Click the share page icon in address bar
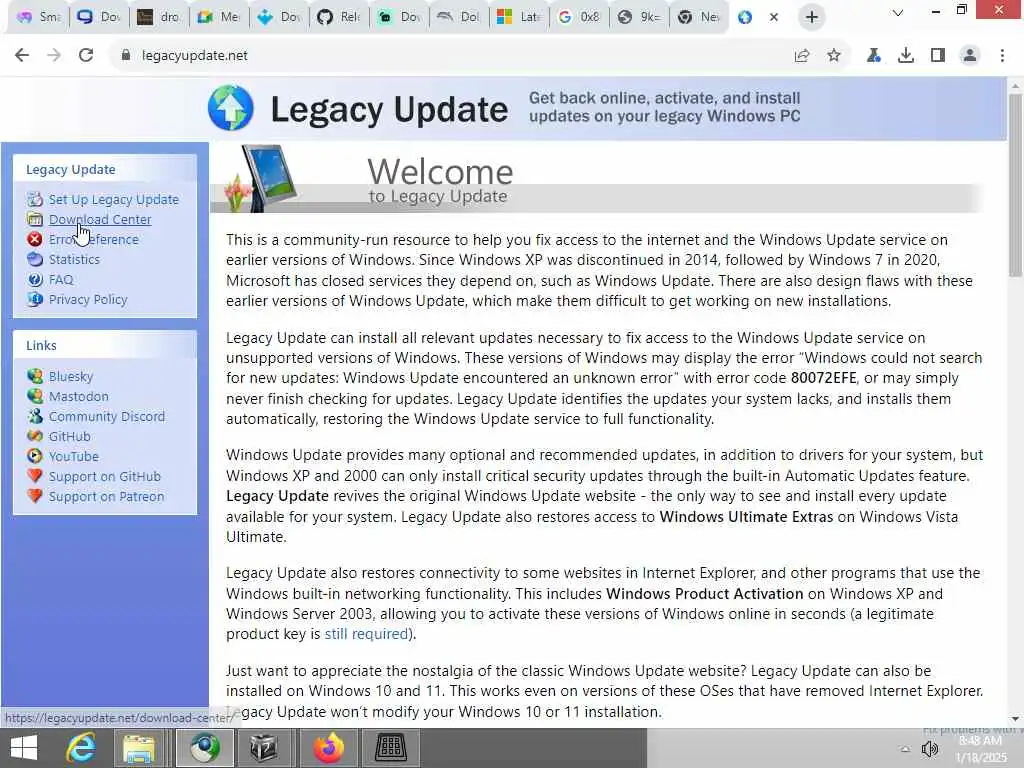Screen dimensions: 1024x768 click(x=802, y=56)
